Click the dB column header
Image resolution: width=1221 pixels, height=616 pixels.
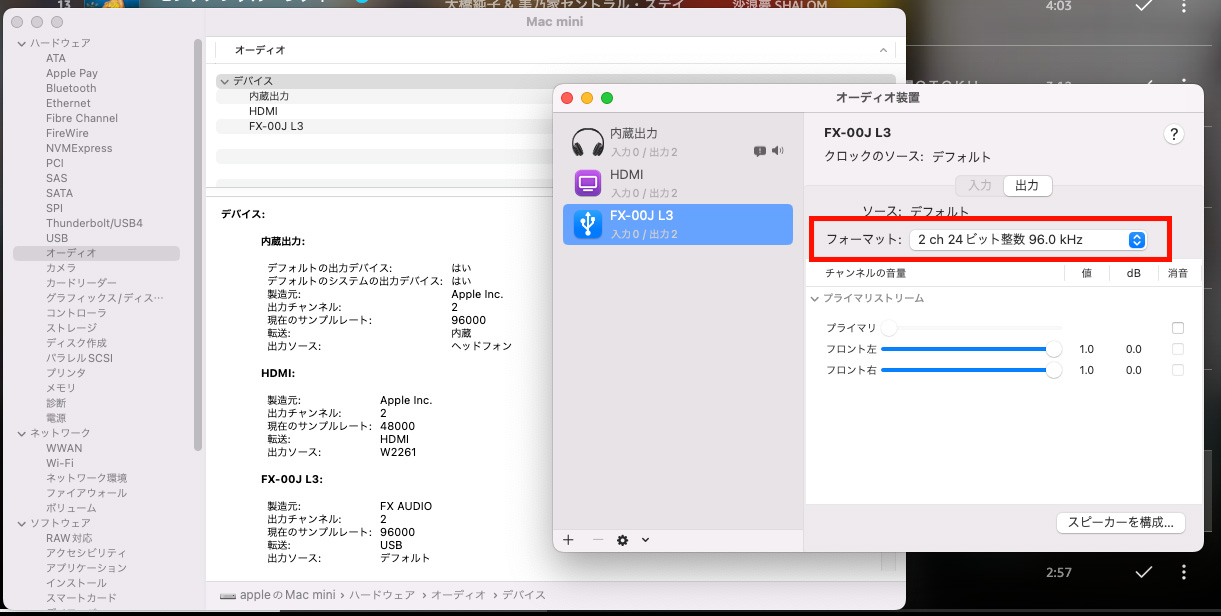coord(1133,273)
